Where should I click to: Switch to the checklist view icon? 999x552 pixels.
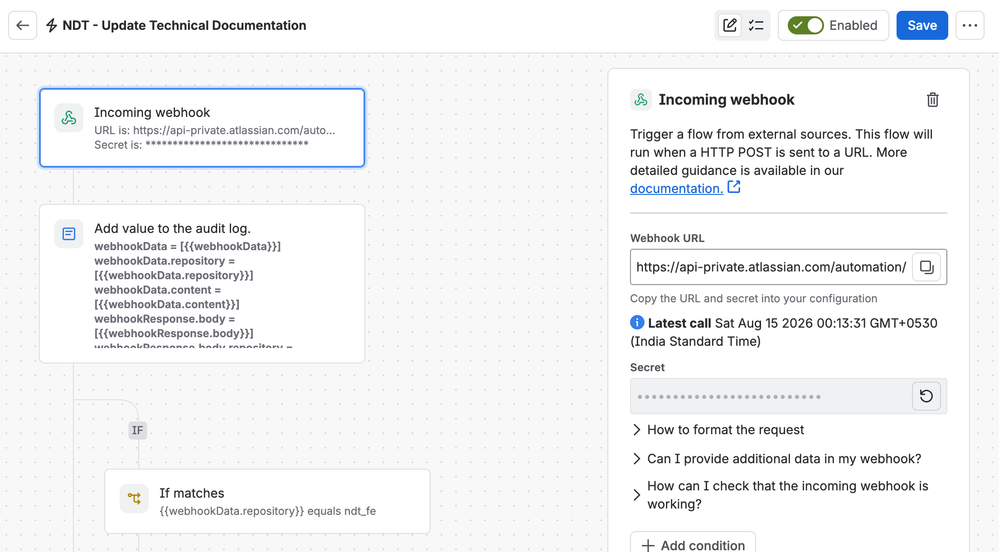[x=756, y=25]
